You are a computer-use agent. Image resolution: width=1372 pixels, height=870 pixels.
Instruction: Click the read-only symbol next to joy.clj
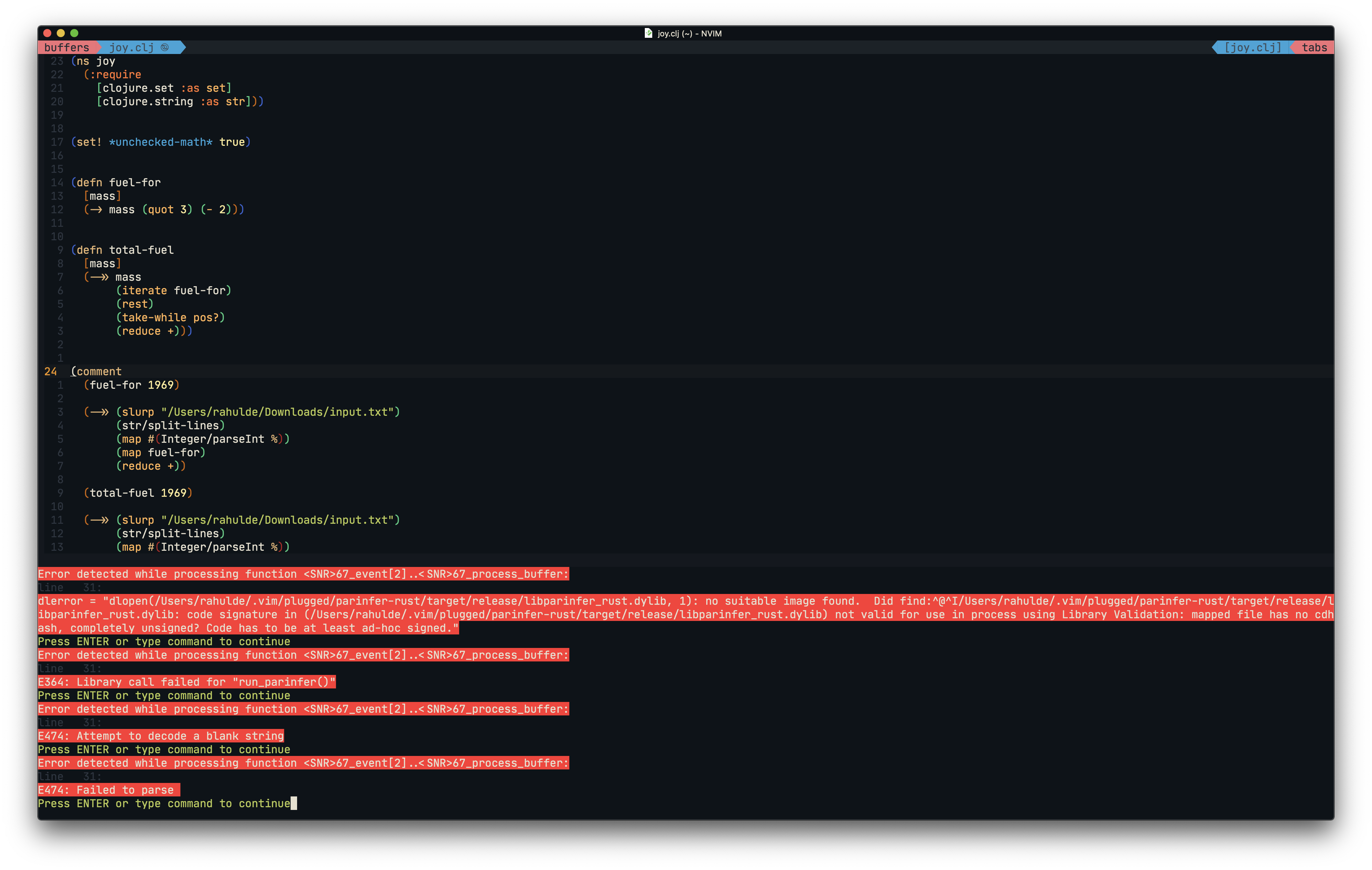point(165,47)
